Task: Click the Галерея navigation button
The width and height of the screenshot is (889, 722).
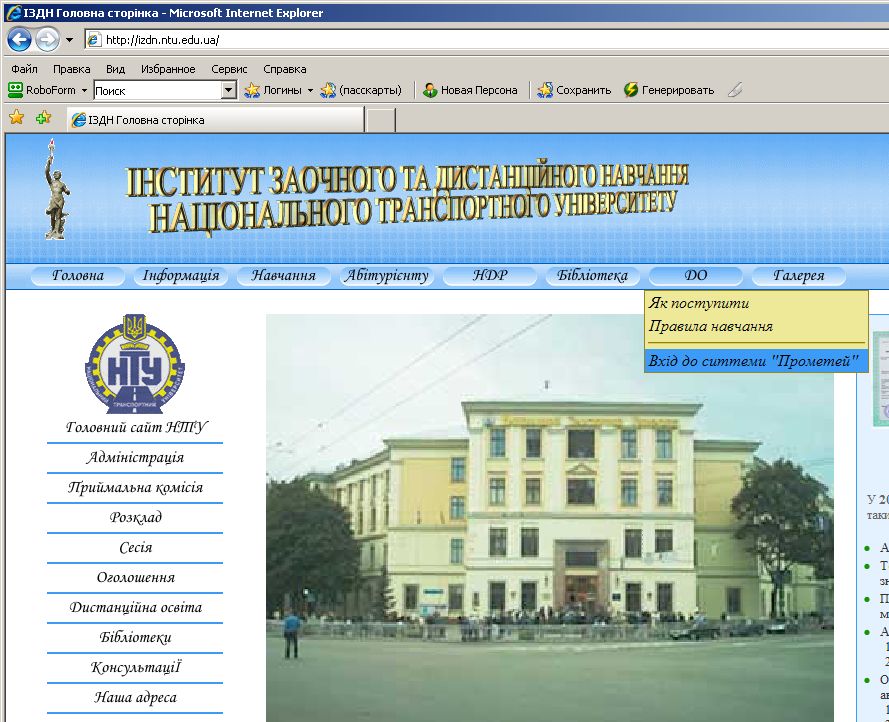Action: pyautogui.click(x=799, y=276)
